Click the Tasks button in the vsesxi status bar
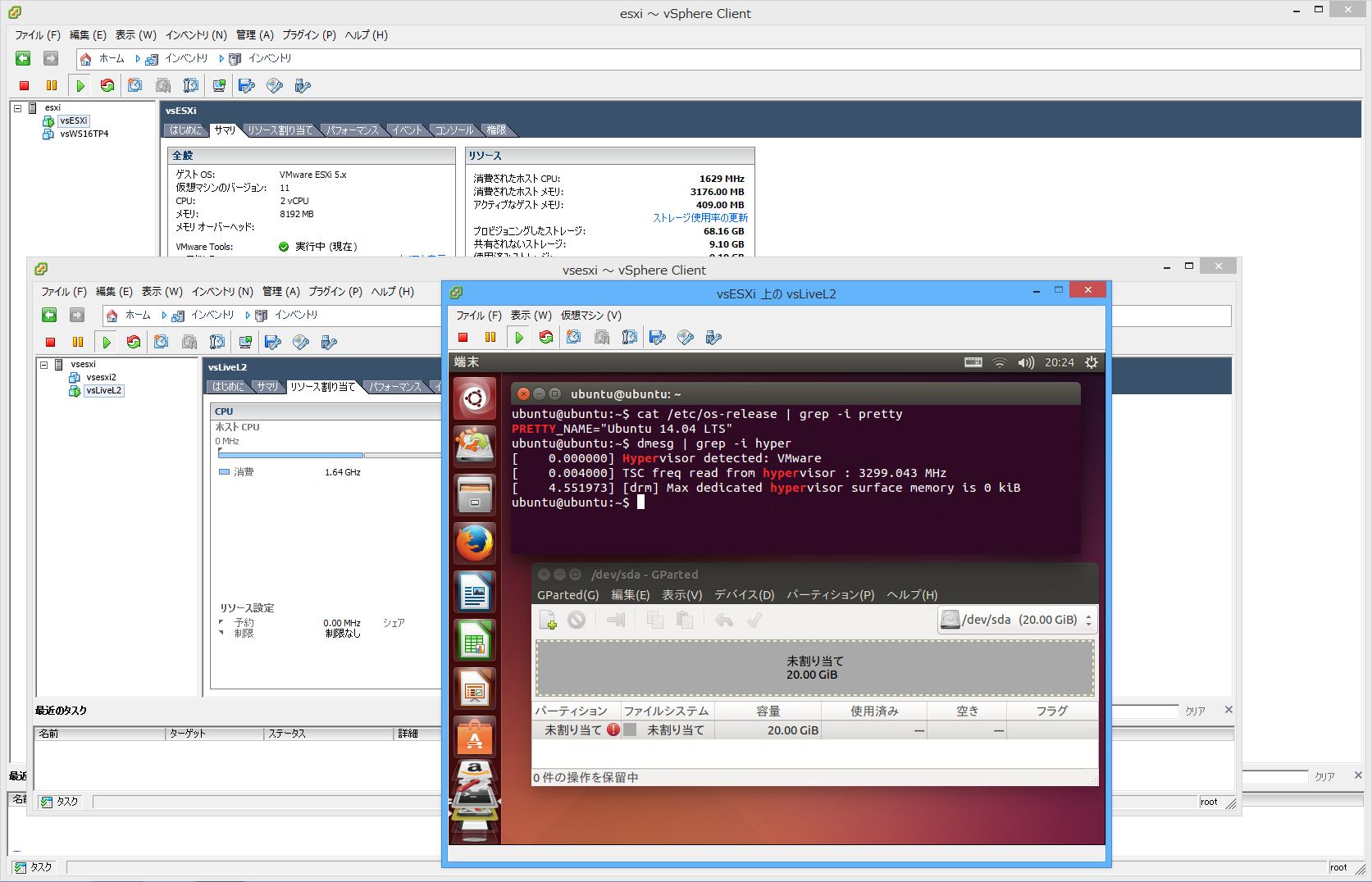This screenshot has height=882, width=1372. click(60, 802)
